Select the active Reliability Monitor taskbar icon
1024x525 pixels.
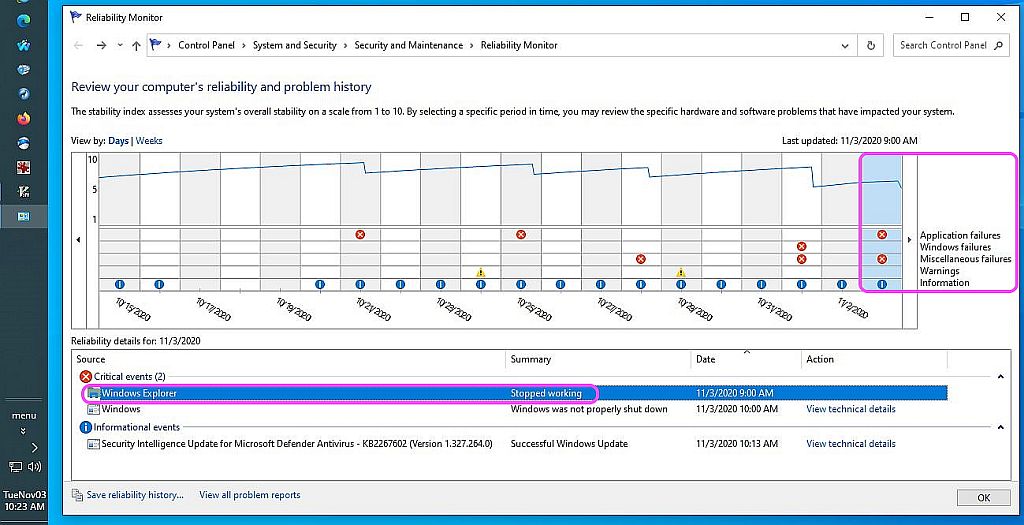pos(24,216)
